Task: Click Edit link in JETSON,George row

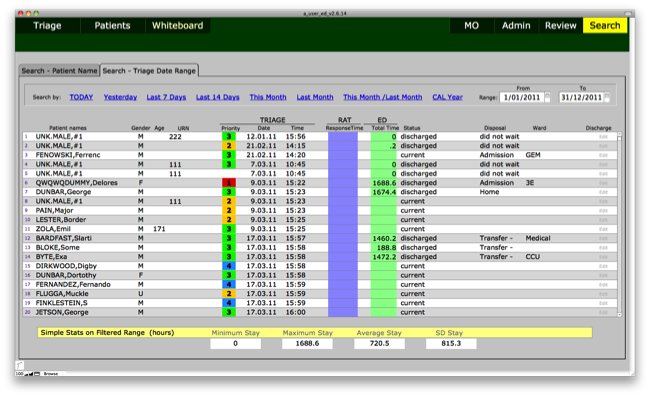Action: 603,312
